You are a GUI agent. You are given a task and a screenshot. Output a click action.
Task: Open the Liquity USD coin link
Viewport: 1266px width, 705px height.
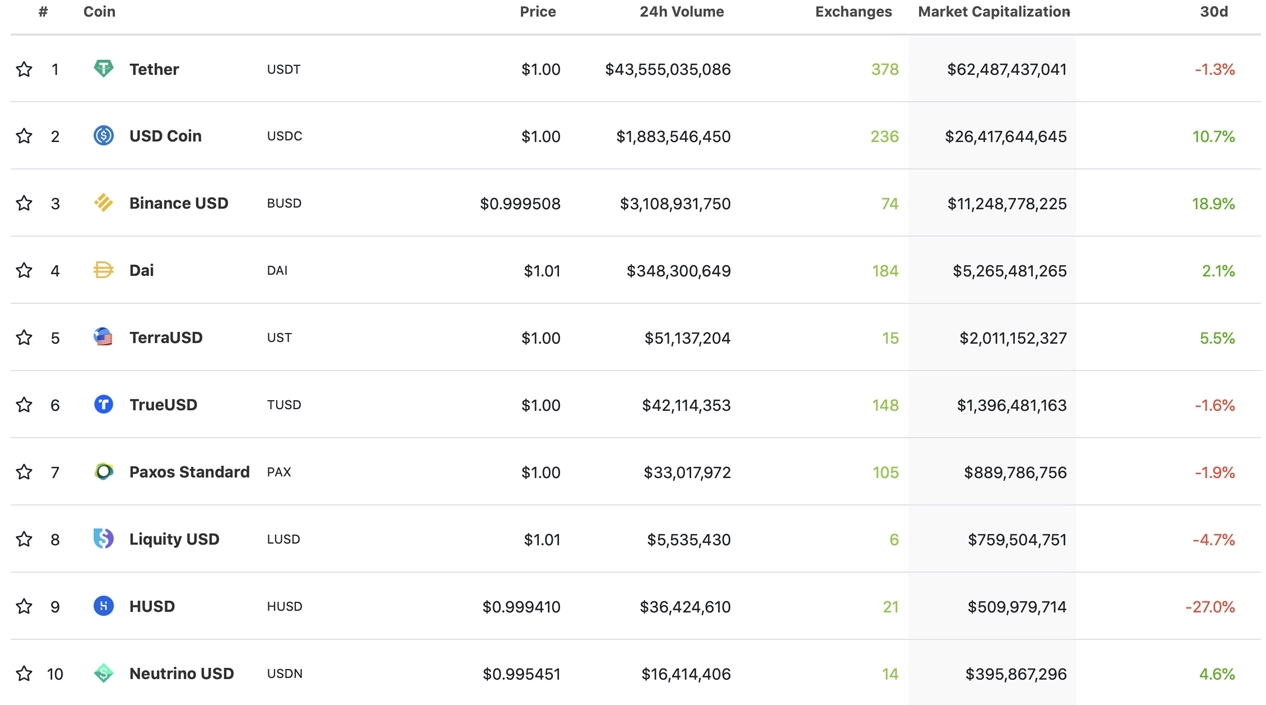(174, 539)
